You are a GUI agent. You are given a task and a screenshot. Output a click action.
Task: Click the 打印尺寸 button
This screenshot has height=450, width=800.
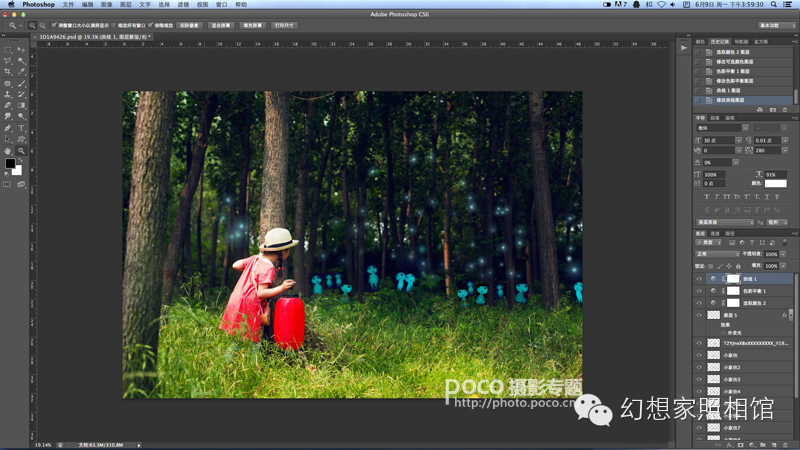coord(284,26)
